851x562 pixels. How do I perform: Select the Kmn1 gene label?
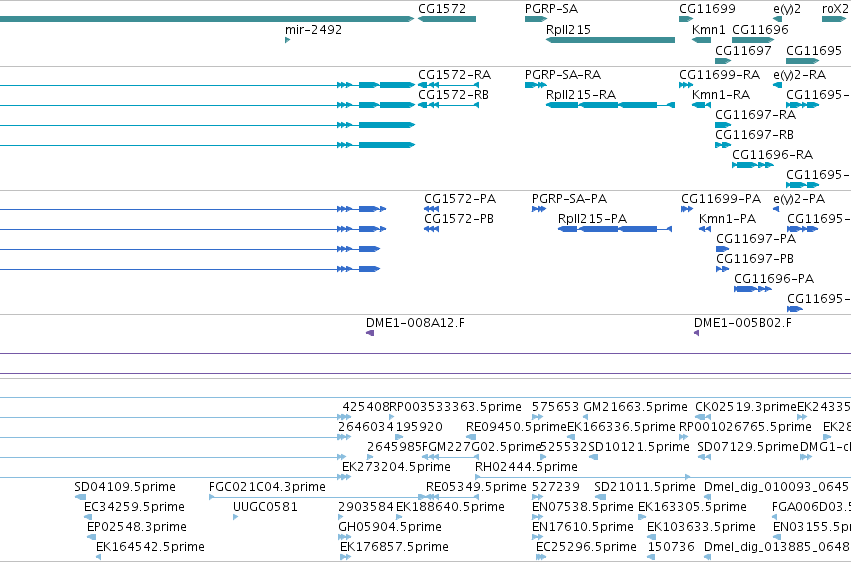click(x=708, y=29)
